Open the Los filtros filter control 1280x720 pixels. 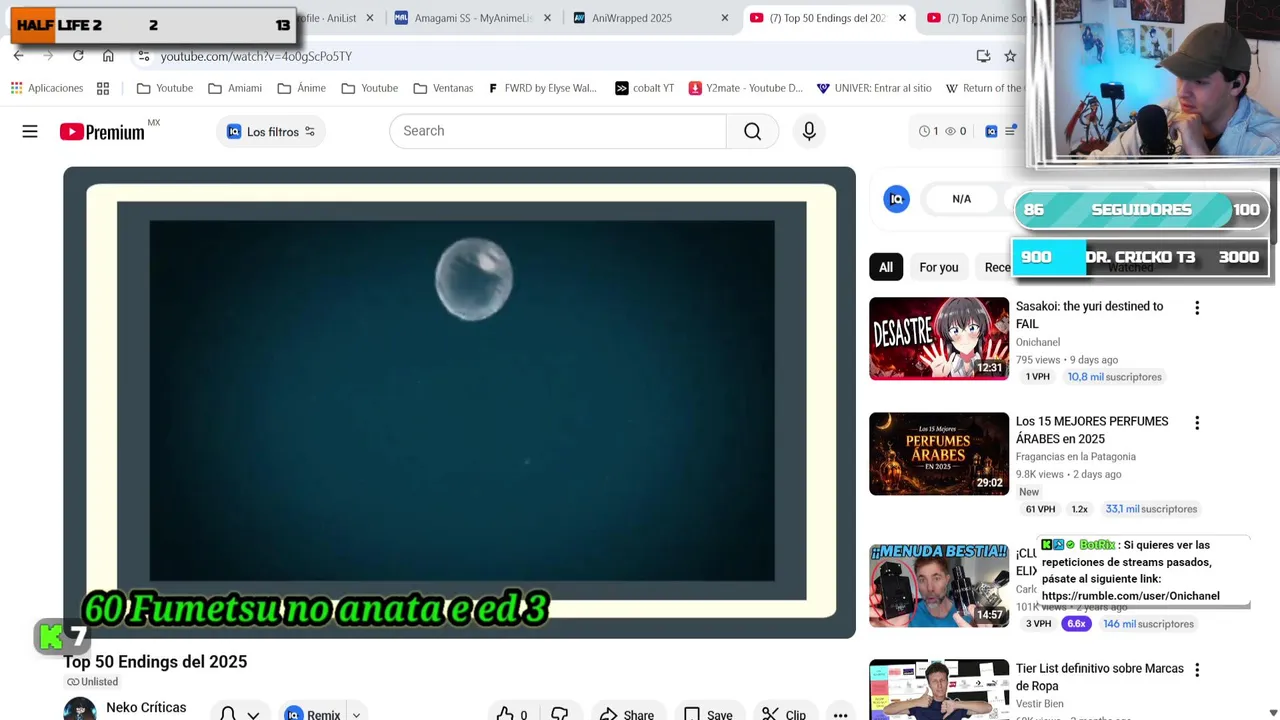point(271,131)
